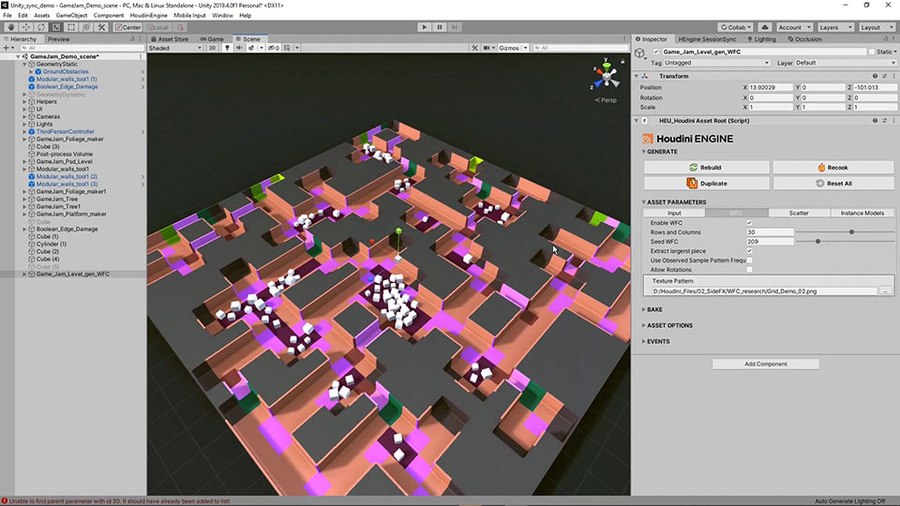Toggle scene audio speaker icon
The image size is (900, 506).
[239, 48]
